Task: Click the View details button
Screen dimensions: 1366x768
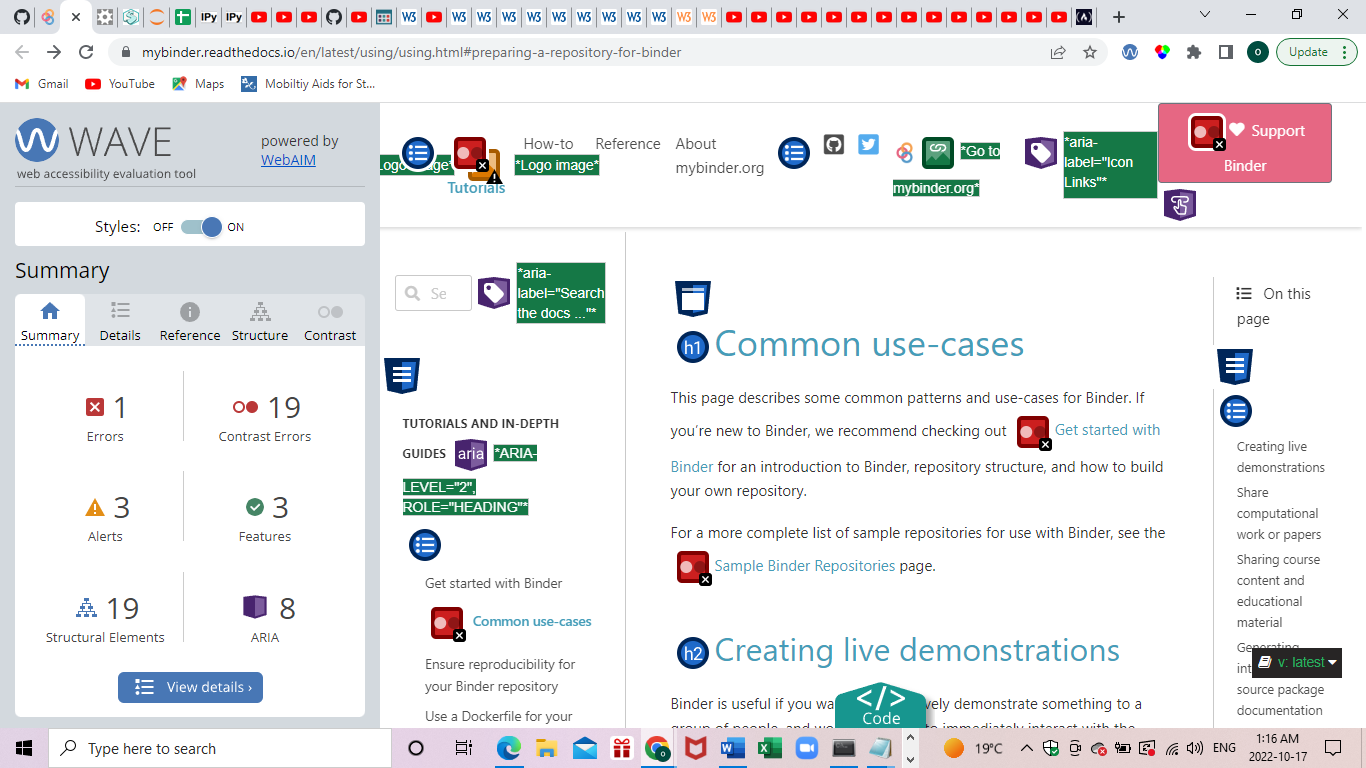Action: pyautogui.click(x=190, y=687)
